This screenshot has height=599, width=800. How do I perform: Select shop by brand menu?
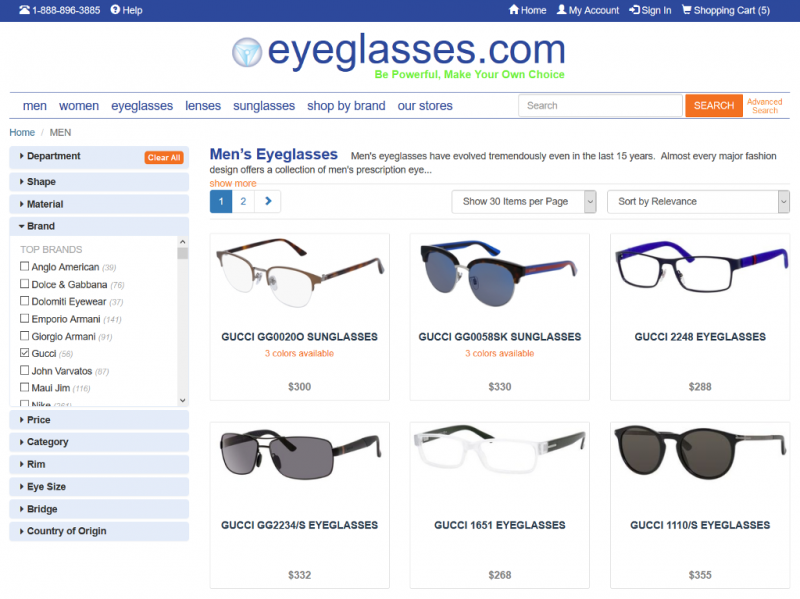coord(346,106)
